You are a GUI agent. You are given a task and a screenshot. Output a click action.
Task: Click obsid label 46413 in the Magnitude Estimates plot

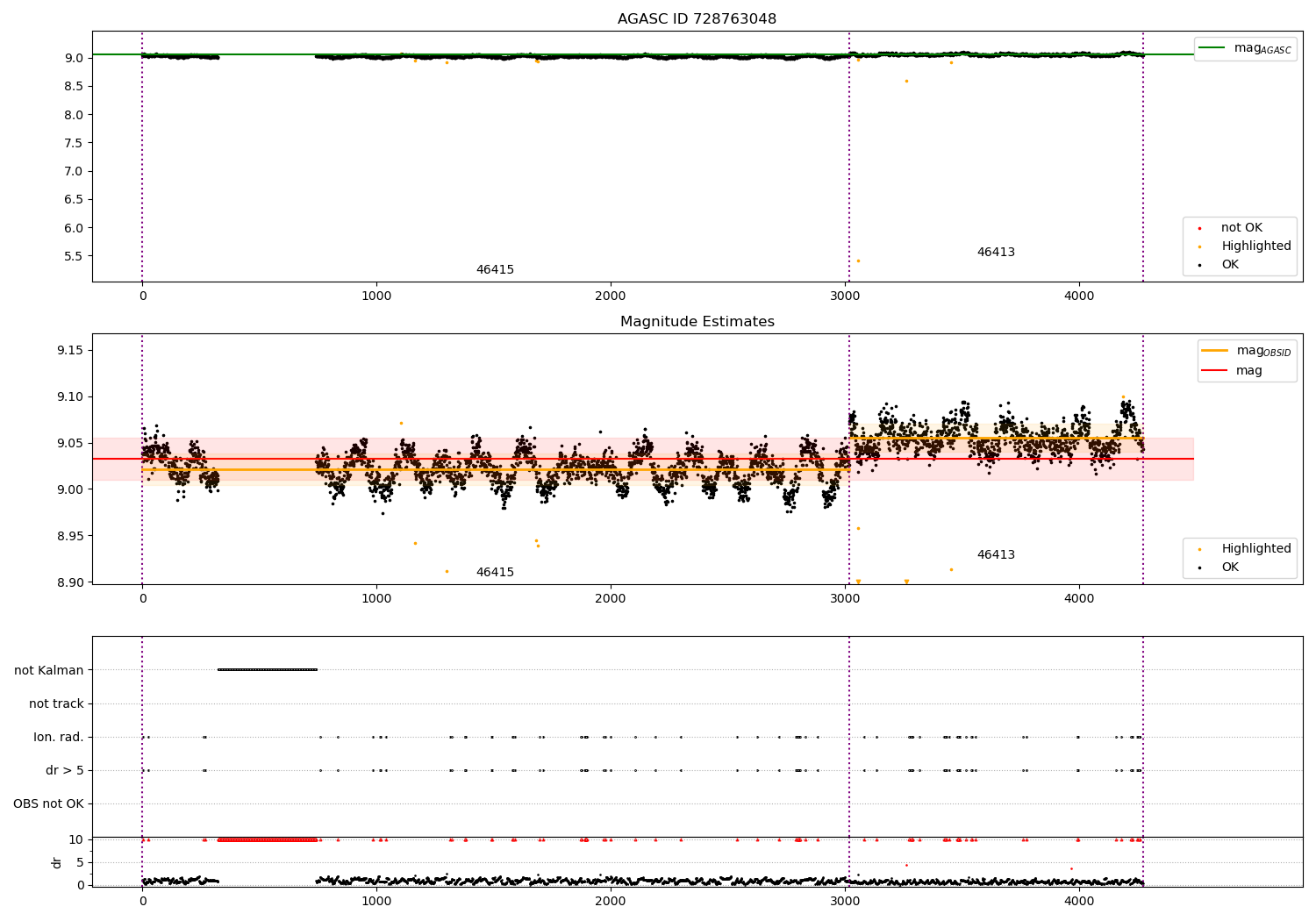point(996,555)
